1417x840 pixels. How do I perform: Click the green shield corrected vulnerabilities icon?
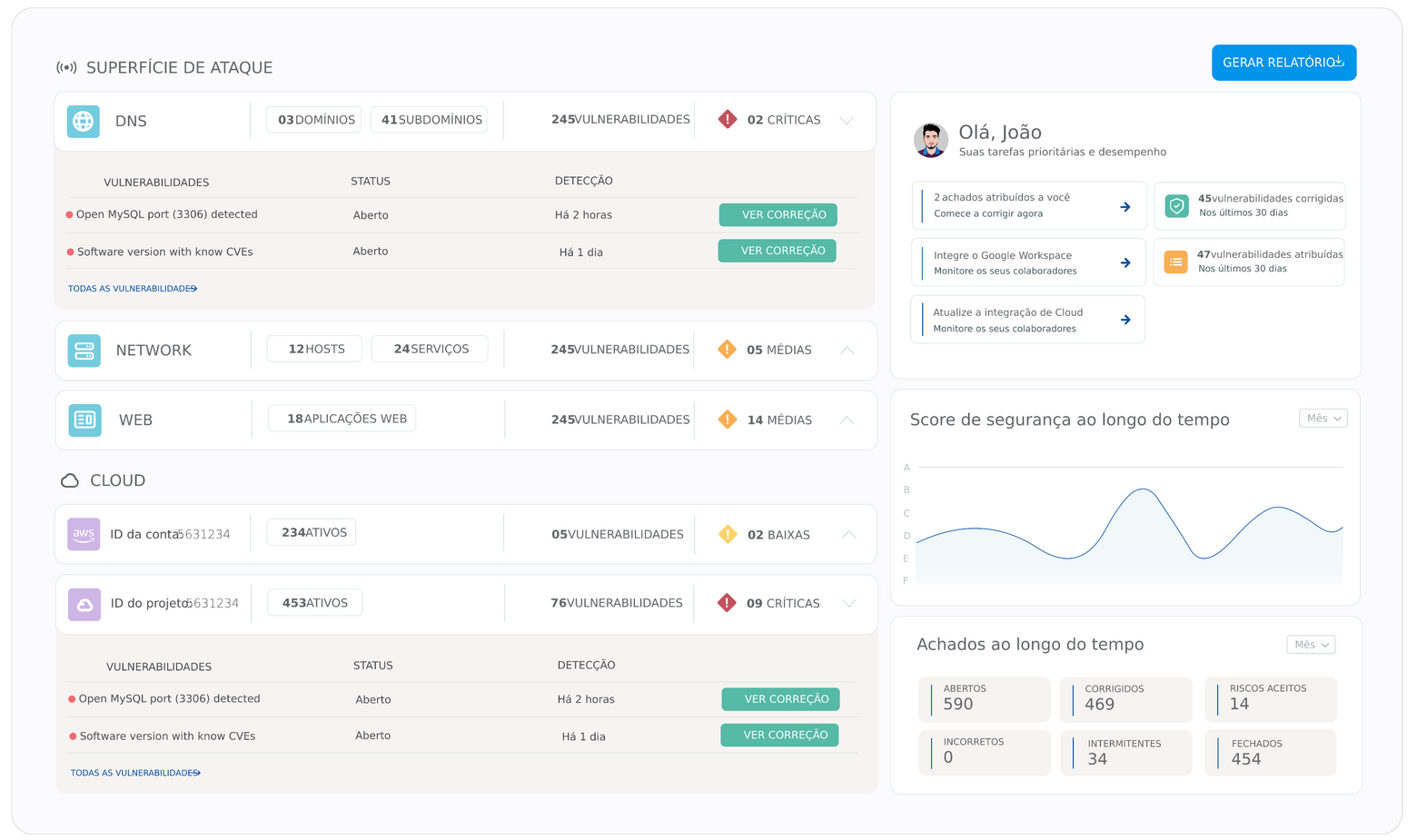[x=1176, y=206]
